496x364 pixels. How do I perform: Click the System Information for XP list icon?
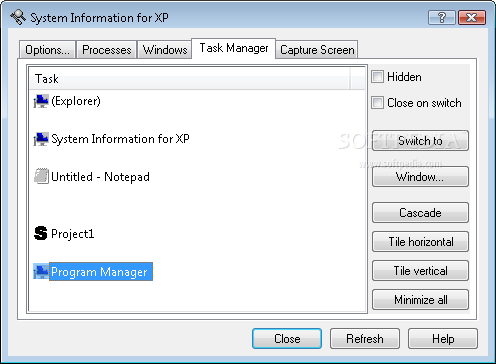[x=41, y=139]
